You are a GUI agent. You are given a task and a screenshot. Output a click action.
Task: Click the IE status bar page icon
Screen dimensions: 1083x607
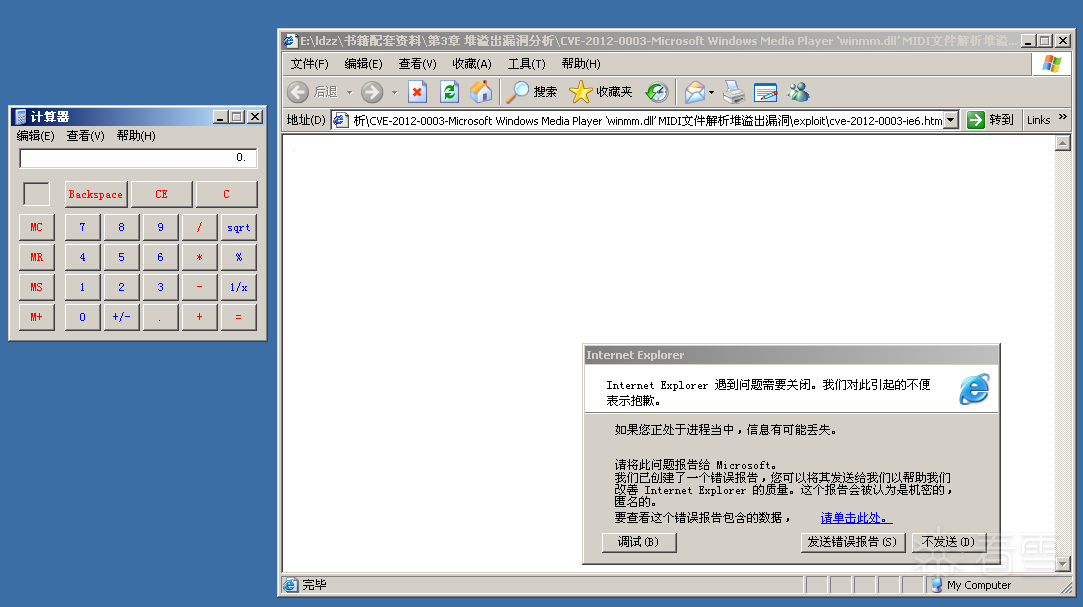pos(291,585)
